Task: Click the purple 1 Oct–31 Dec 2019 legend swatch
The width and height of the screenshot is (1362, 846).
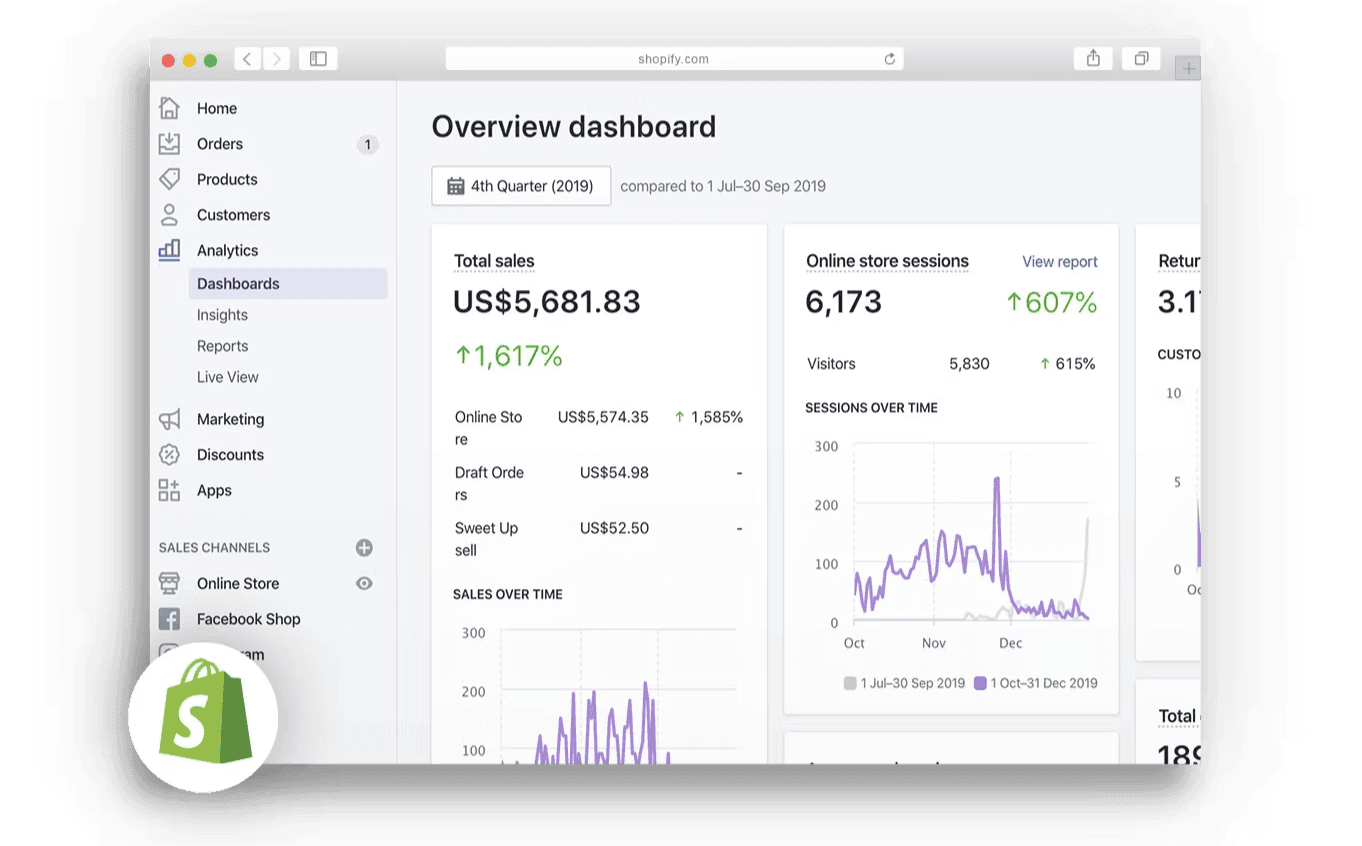Action: click(x=980, y=683)
